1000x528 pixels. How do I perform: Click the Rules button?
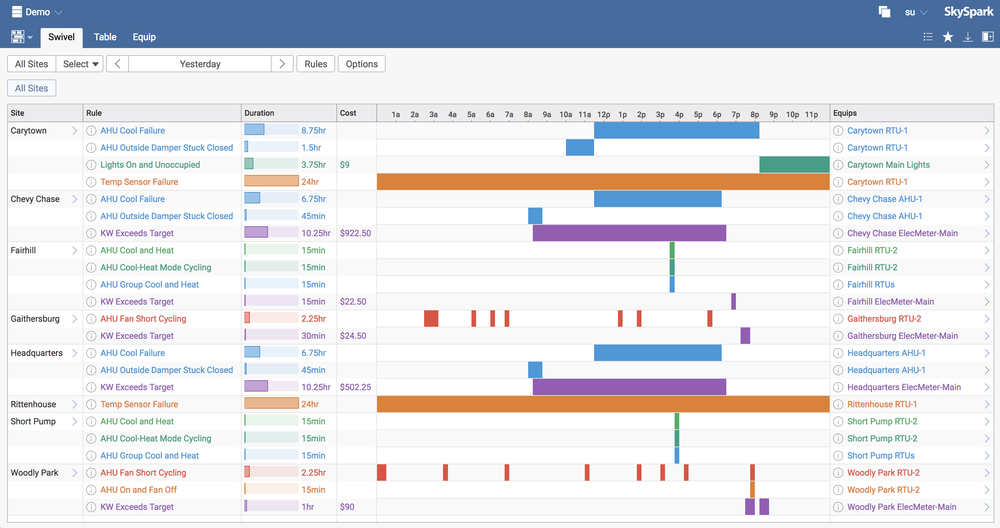(316, 64)
